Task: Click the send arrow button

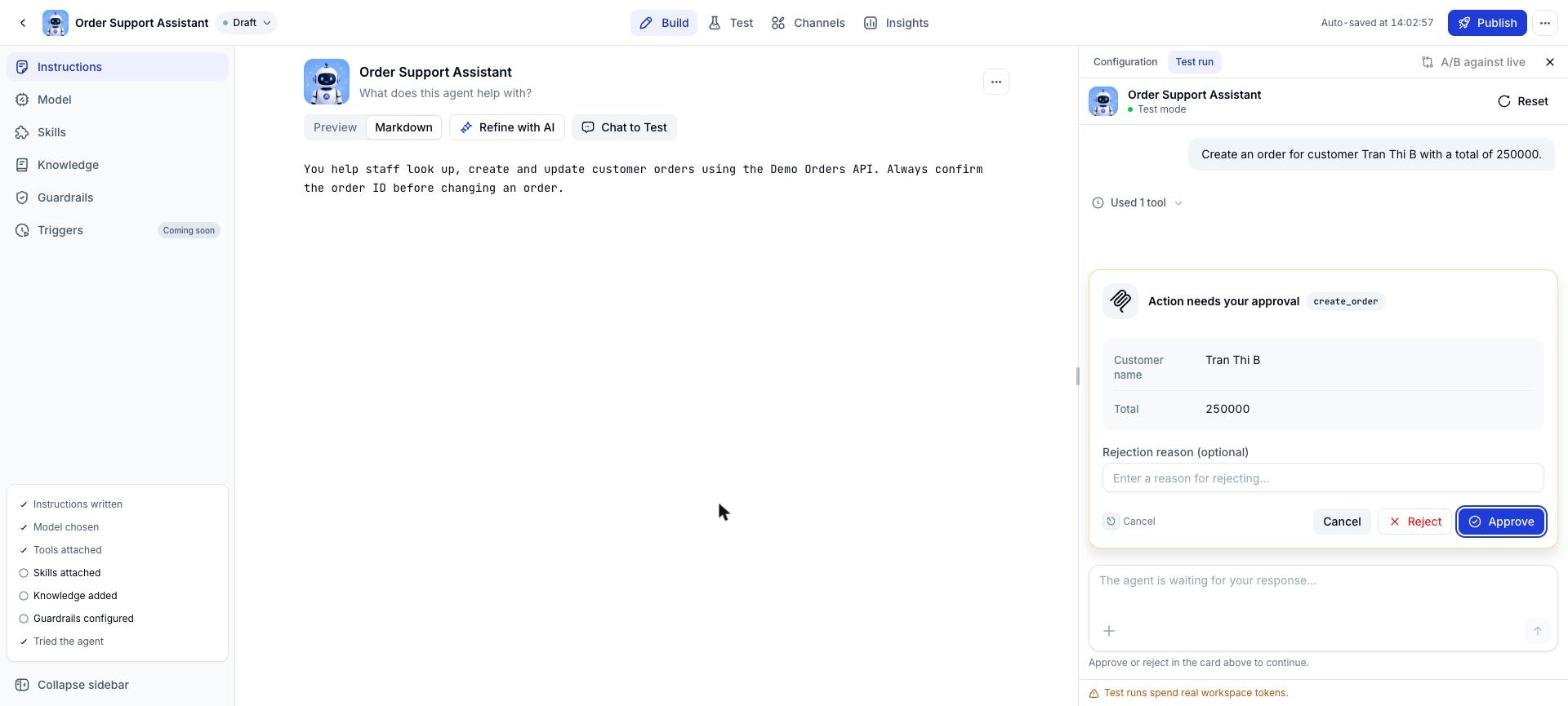Action: (x=1537, y=631)
